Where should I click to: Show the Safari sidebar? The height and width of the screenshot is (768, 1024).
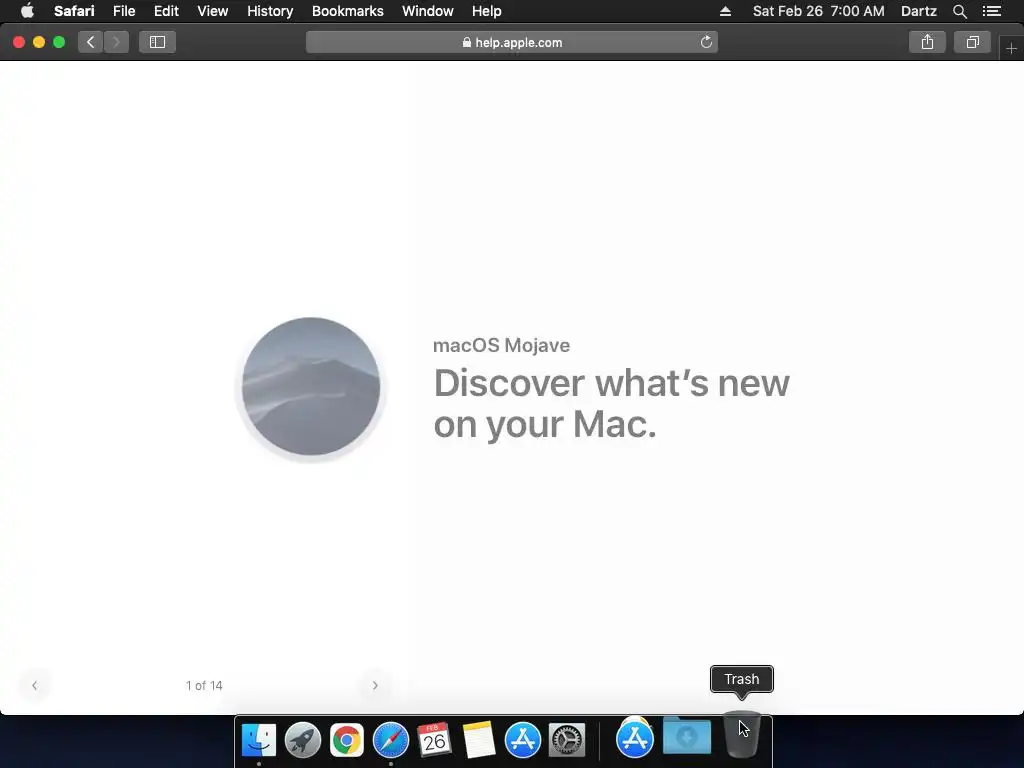(157, 42)
